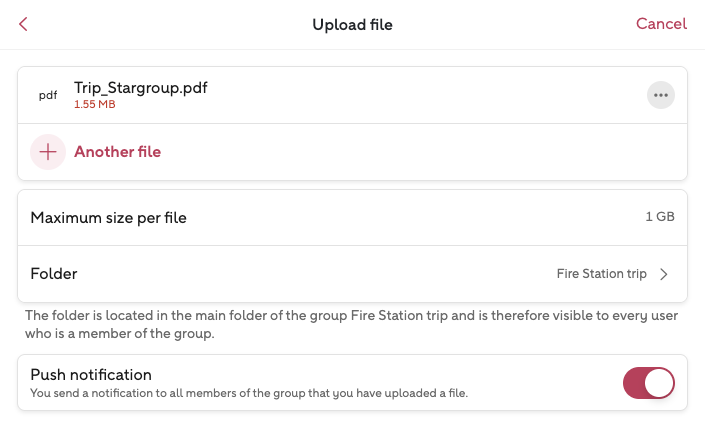
Task: Toggle the Push notification switch off
Action: (x=648, y=383)
